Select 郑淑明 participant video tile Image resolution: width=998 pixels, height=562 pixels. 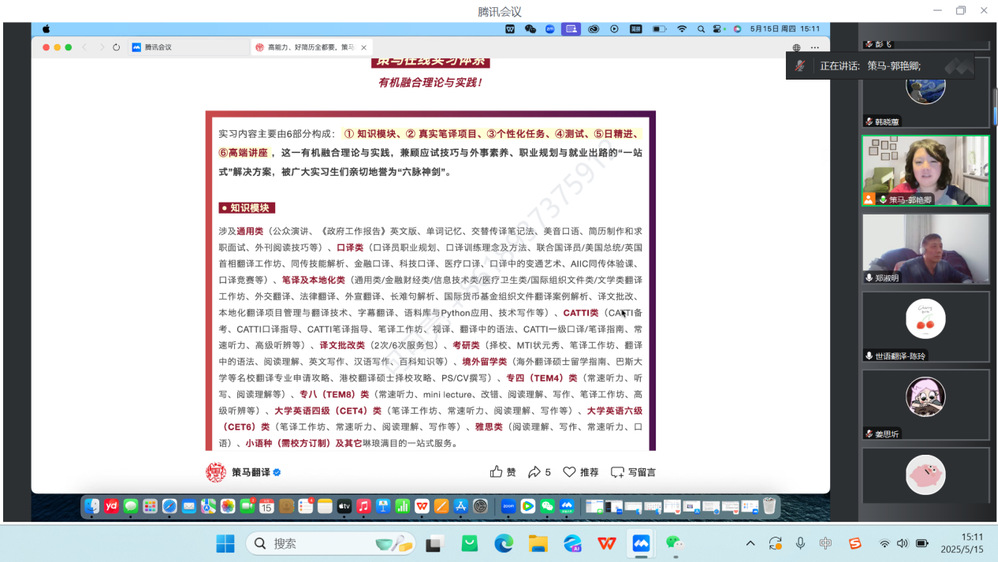click(x=925, y=248)
